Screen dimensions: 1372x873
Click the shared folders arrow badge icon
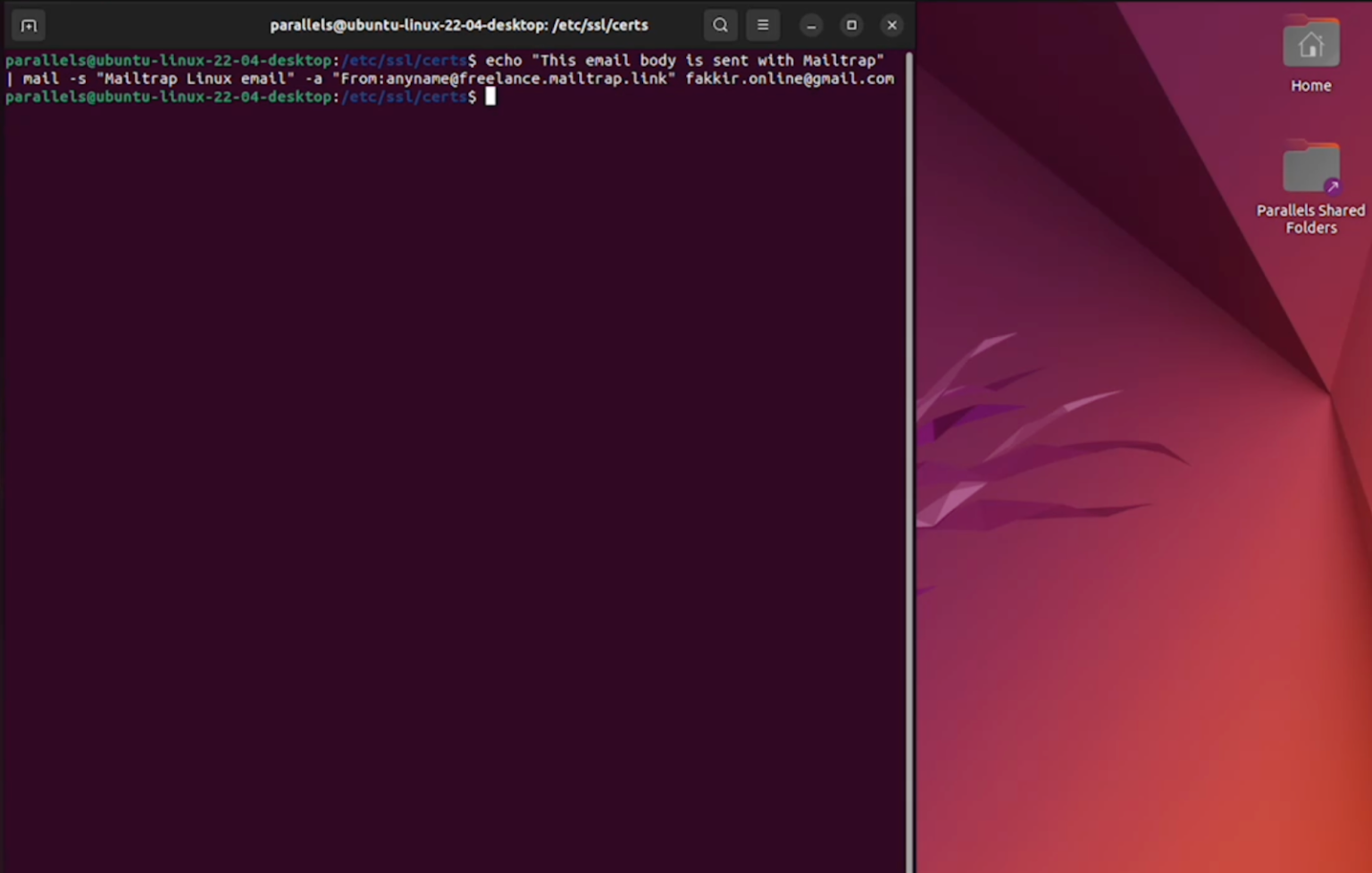click(1331, 185)
